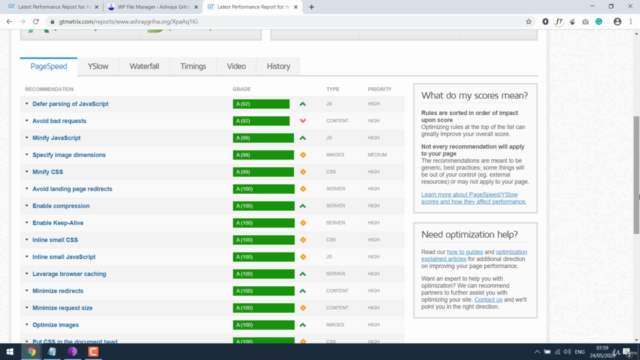
Task: Click the volume icon in system tray
Action: tap(567, 352)
